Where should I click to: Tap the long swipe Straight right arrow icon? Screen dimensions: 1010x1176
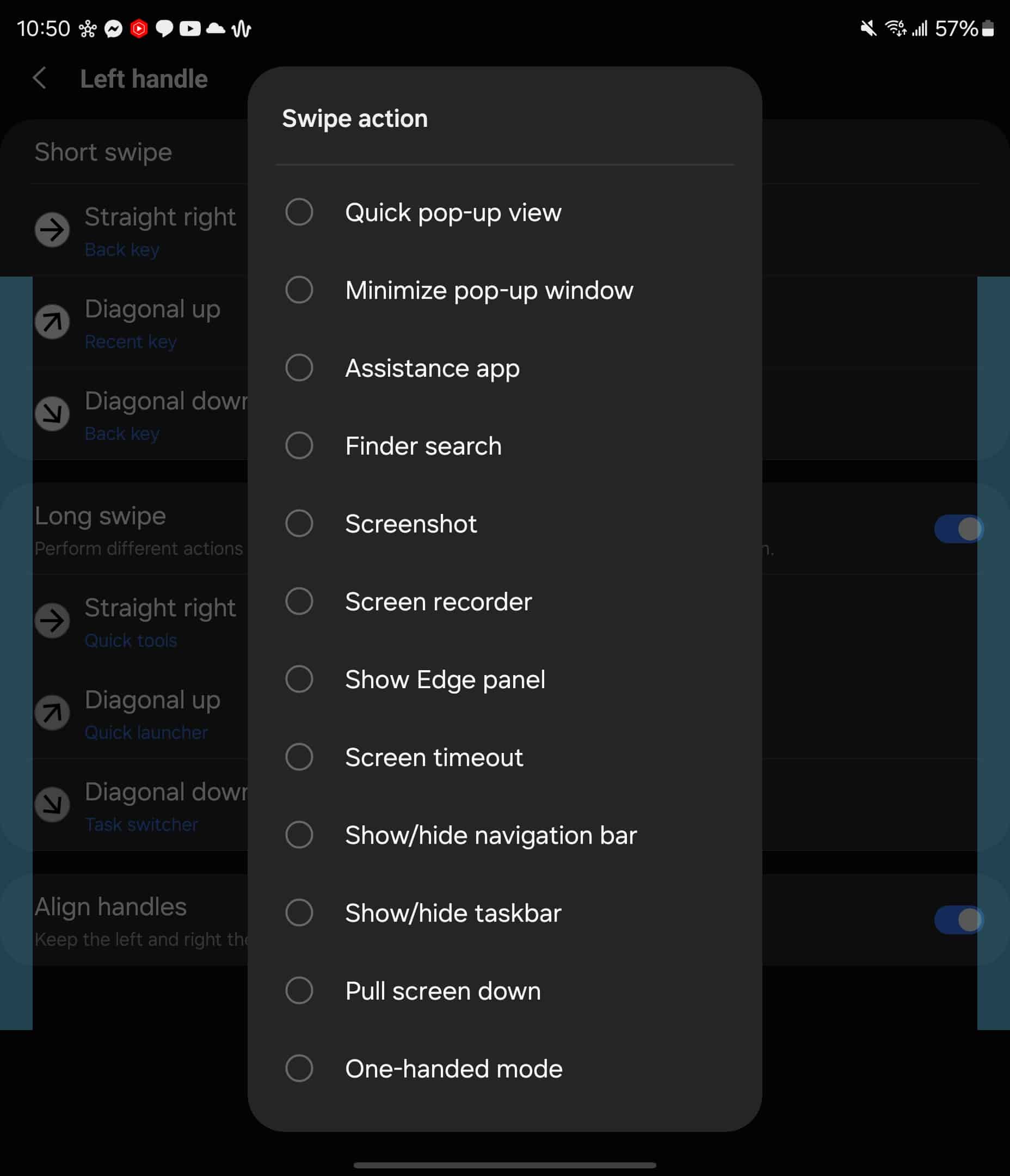point(52,620)
